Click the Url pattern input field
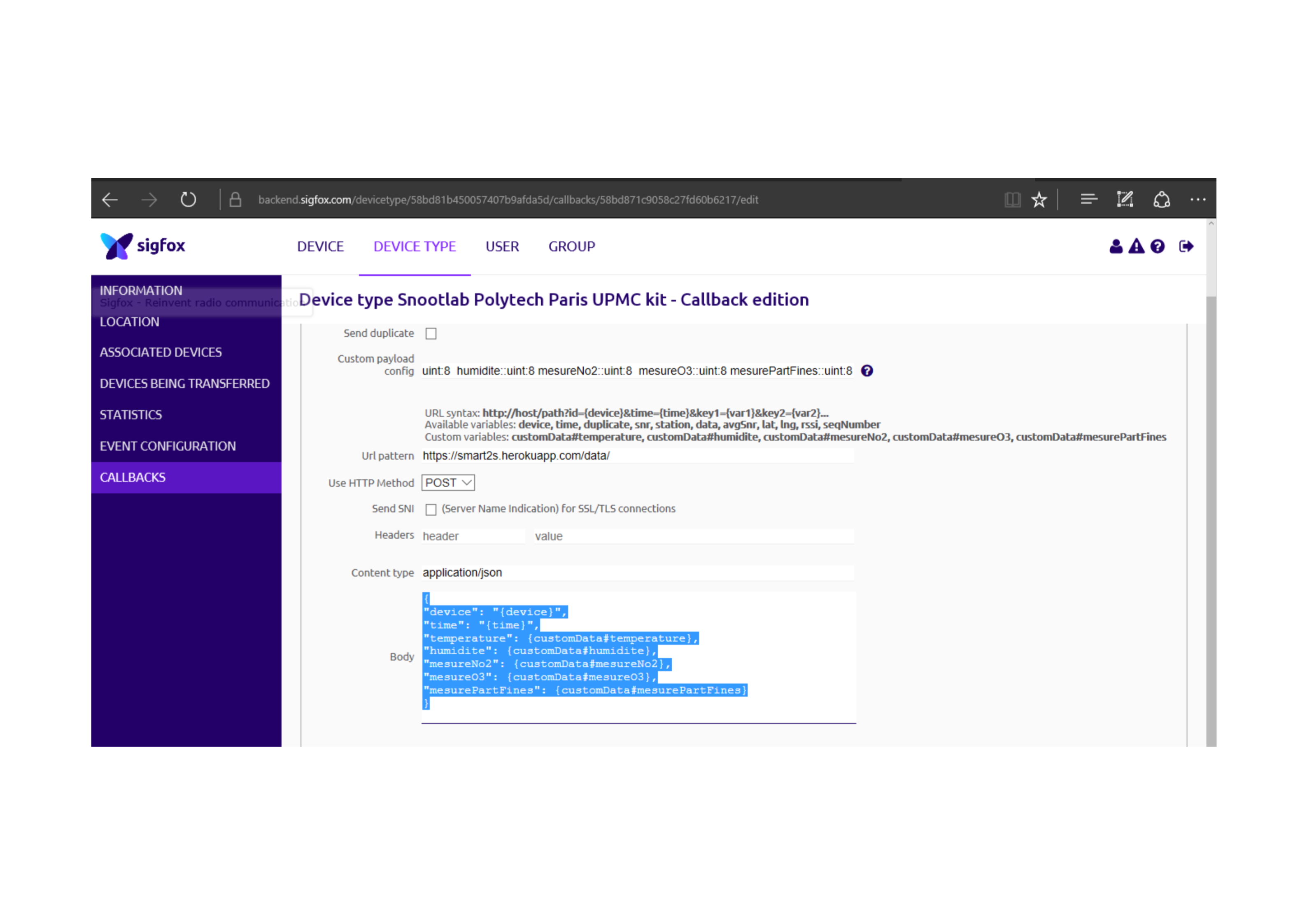 [x=638, y=456]
